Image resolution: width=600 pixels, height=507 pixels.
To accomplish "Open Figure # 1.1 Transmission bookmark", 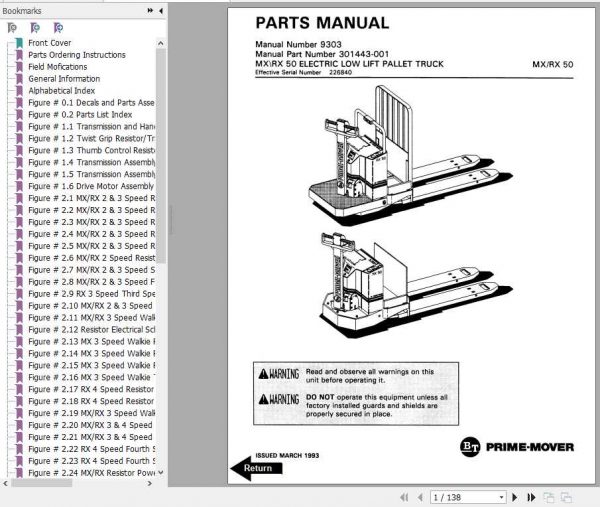I will click(x=91, y=126).
